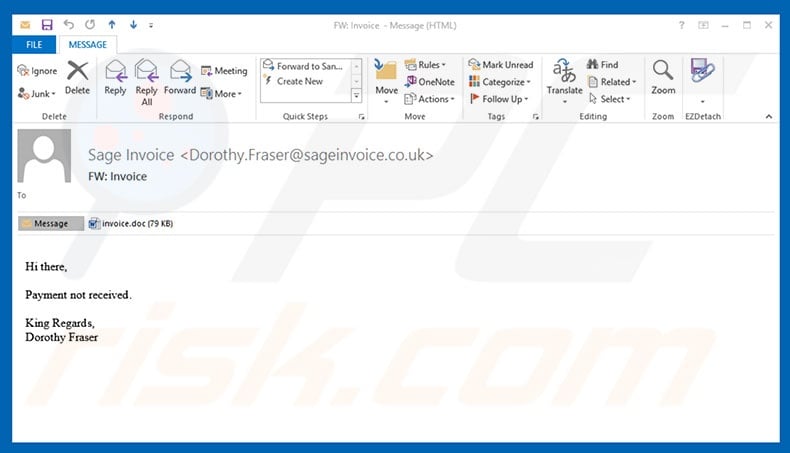Viewport: 790px width, 453px height.
Task: Open the invoice.doc attachment
Action: (131, 223)
